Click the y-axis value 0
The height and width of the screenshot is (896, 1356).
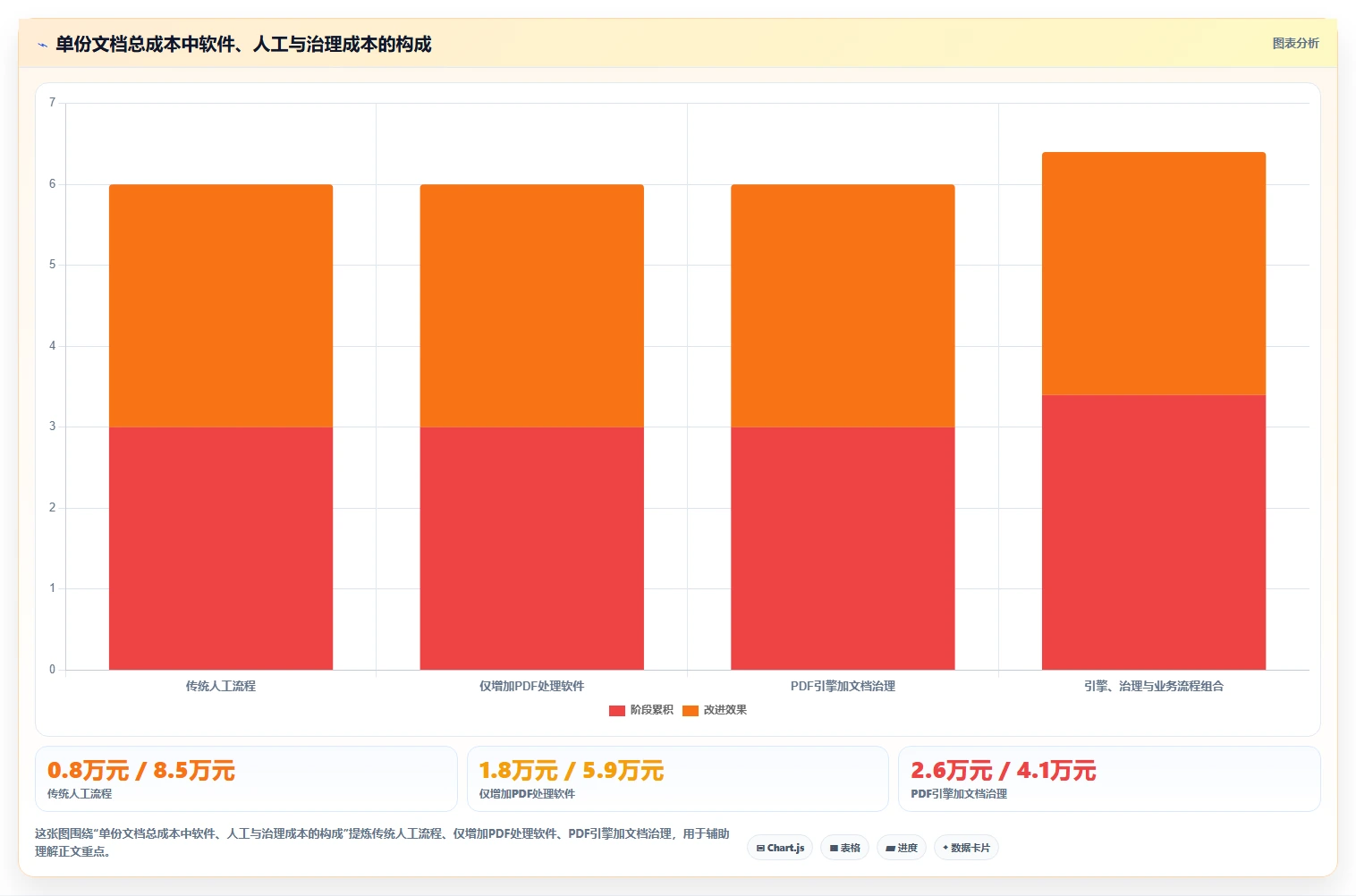pyautogui.click(x=52, y=670)
